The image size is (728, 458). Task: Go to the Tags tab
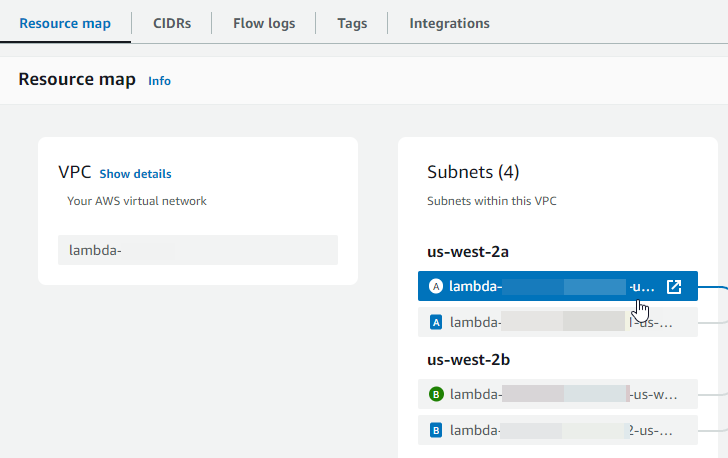click(x=351, y=23)
